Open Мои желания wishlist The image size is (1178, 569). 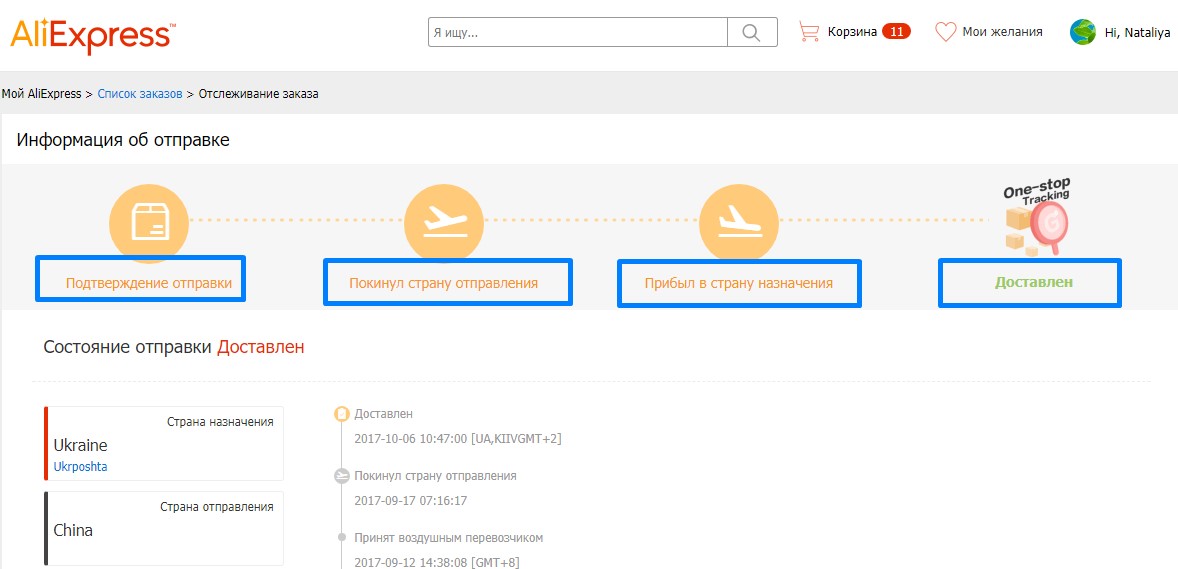pyautogui.click(x=1002, y=32)
